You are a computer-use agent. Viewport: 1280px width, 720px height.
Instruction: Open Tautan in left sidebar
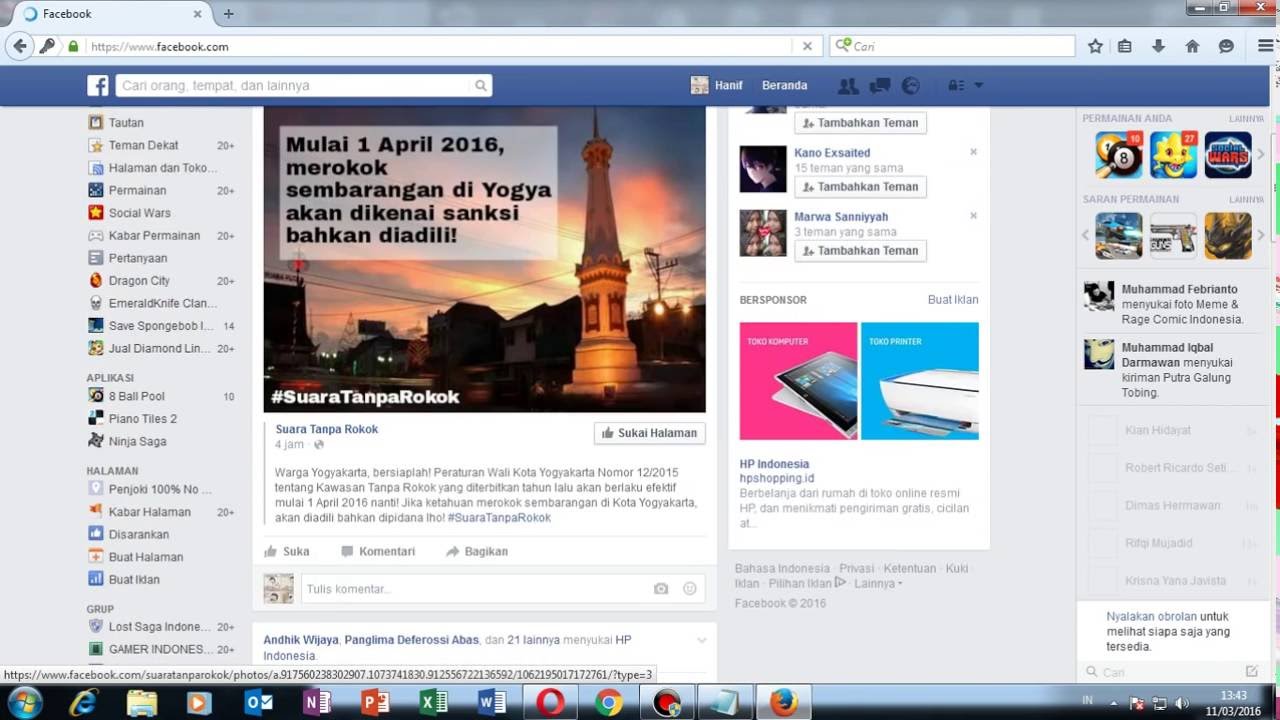[x=126, y=123]
